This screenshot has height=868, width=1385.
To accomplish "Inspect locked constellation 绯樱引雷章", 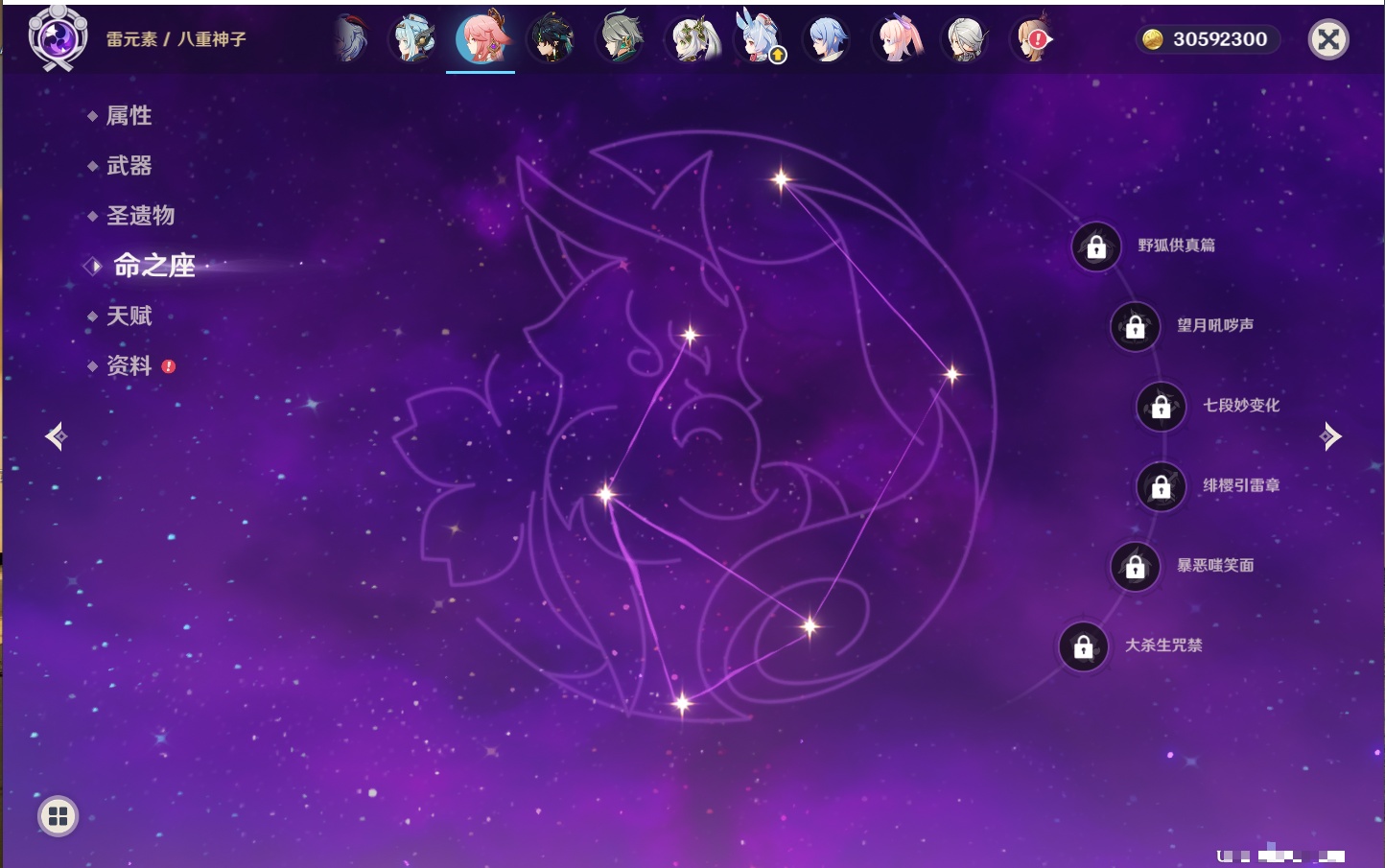I will (x=1161, y=487).
